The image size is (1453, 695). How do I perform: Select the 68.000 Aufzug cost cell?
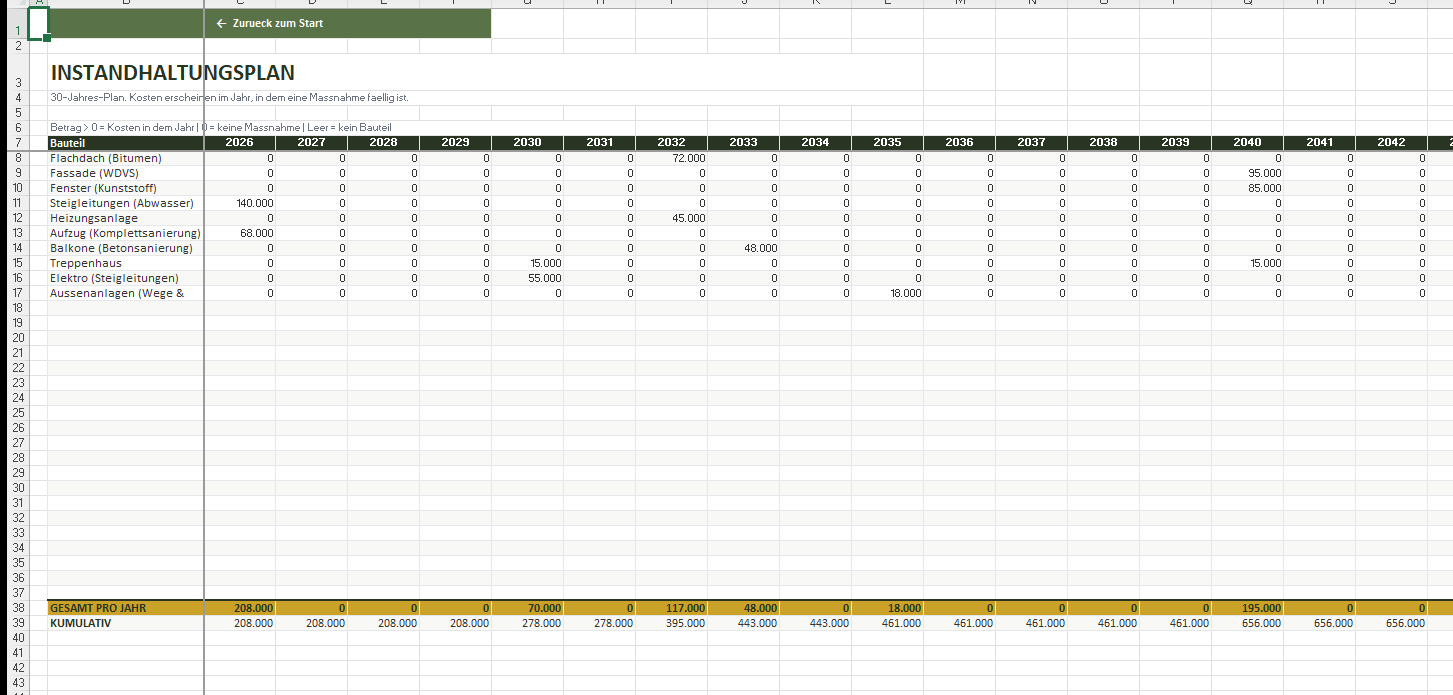tap(240, 233)
